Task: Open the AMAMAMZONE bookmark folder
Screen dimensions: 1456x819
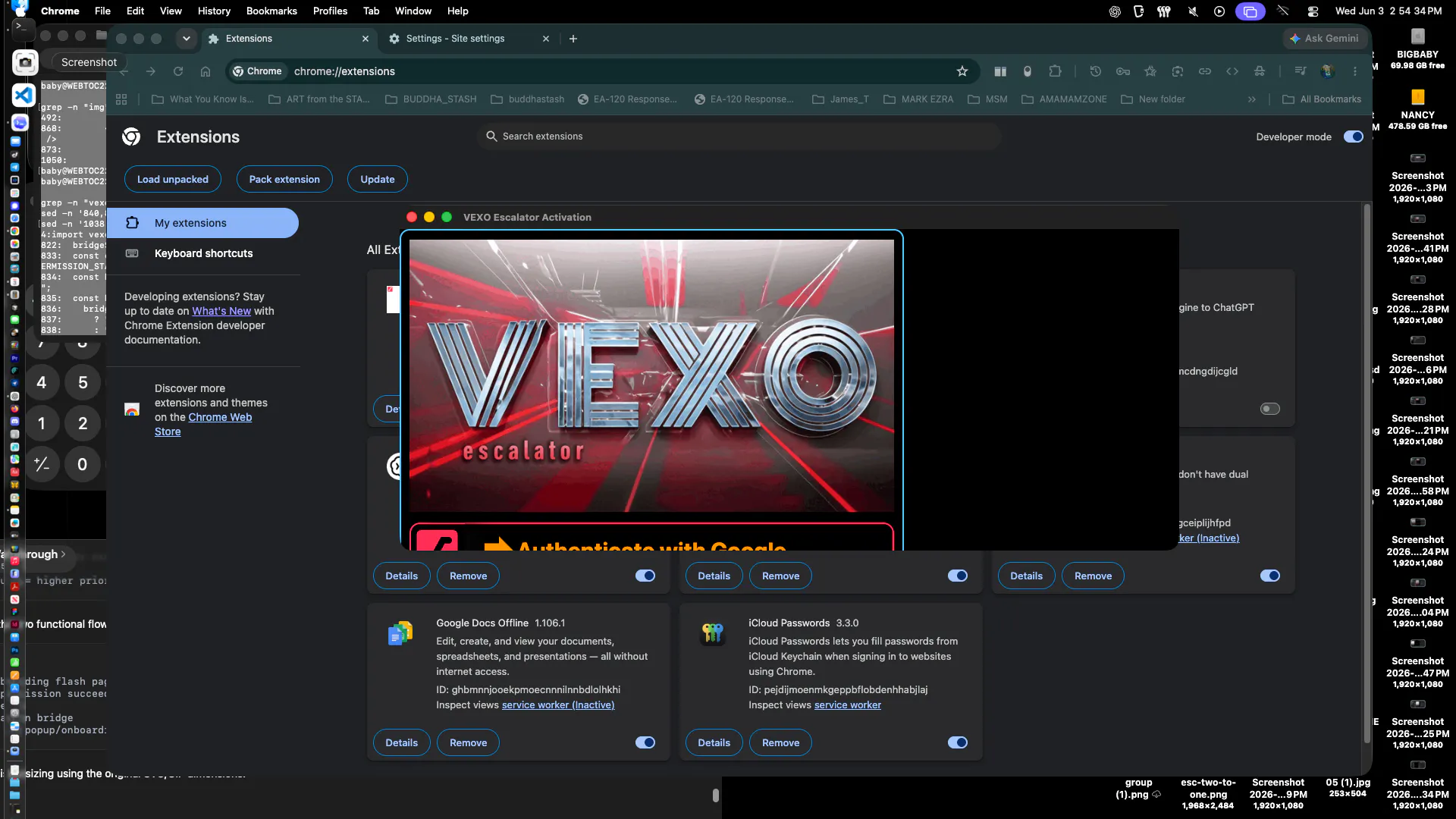Action: (x=1064, y=99)
